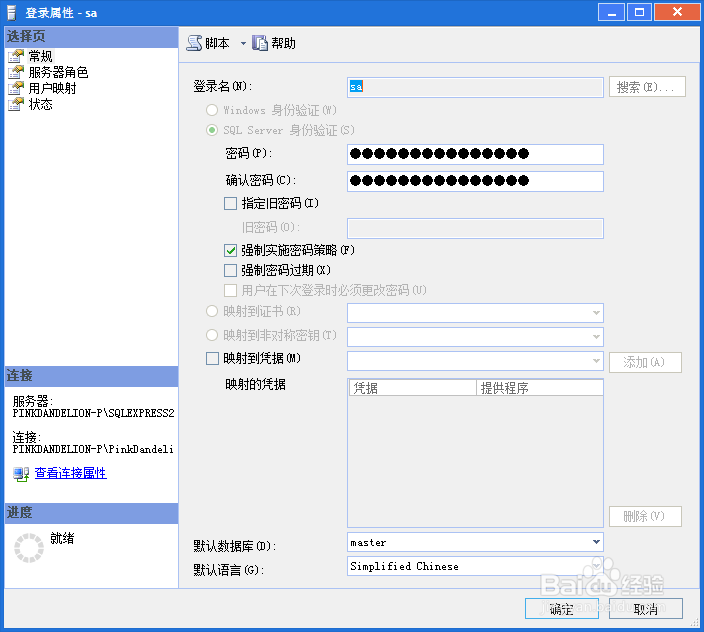This screenshot has width=704, height=632.
Task: Switch to the 用户映射 page
Action: pyautogui.click(x=53, y=88)
